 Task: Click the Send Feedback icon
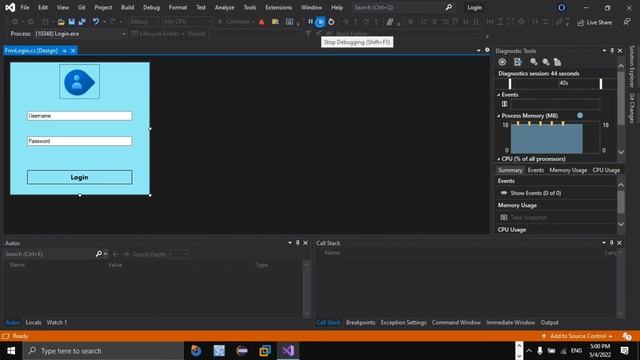pyautogui.click(x=627, y=22)
